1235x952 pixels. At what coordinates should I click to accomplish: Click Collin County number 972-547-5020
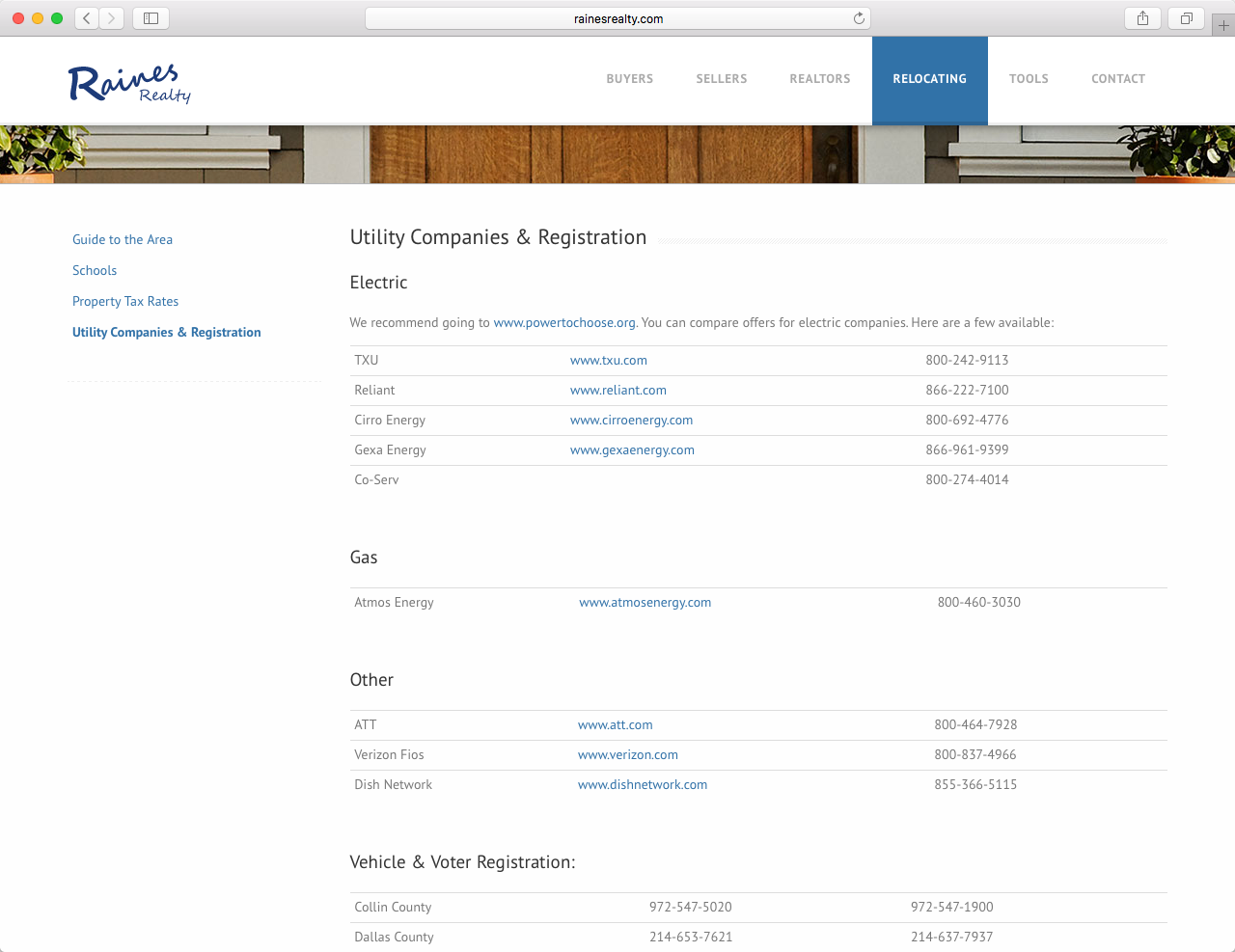[x=691, y=907]
